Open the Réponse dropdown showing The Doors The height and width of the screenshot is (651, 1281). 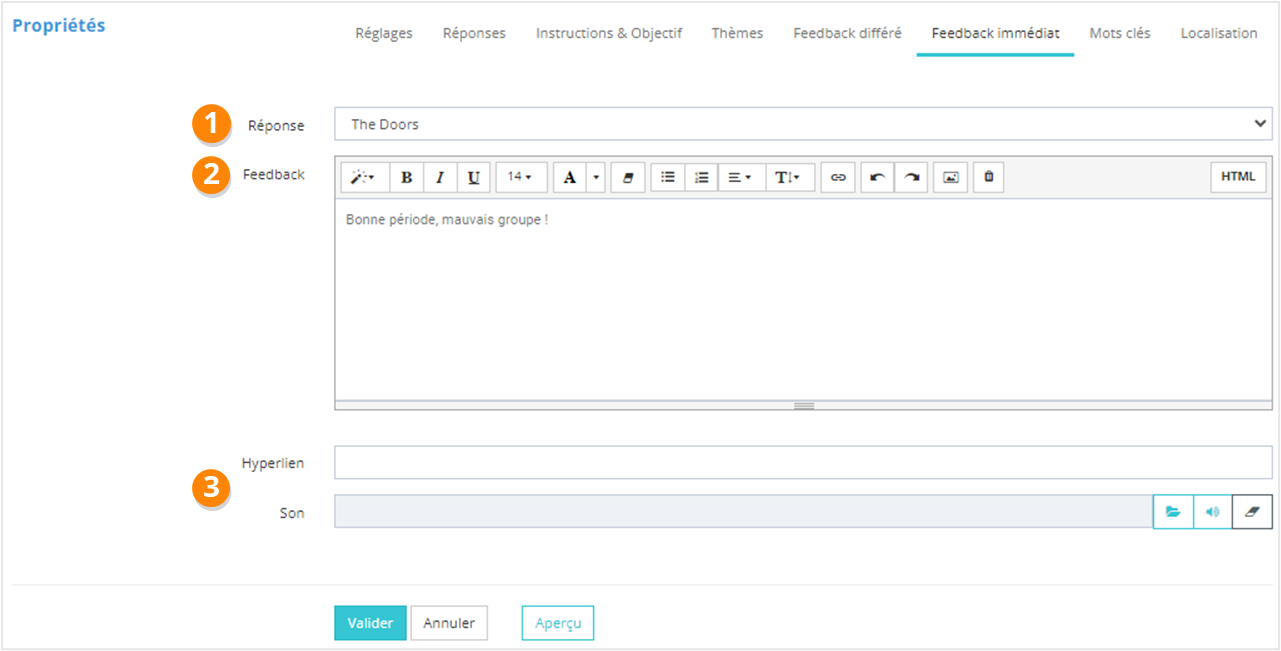pyautogui.click(x=803, y=124)
